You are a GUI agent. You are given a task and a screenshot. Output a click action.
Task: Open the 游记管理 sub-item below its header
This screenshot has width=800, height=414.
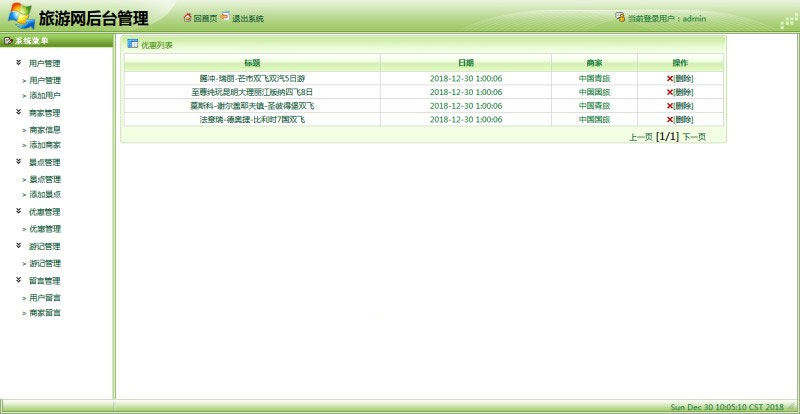click(x=45, y=263)
